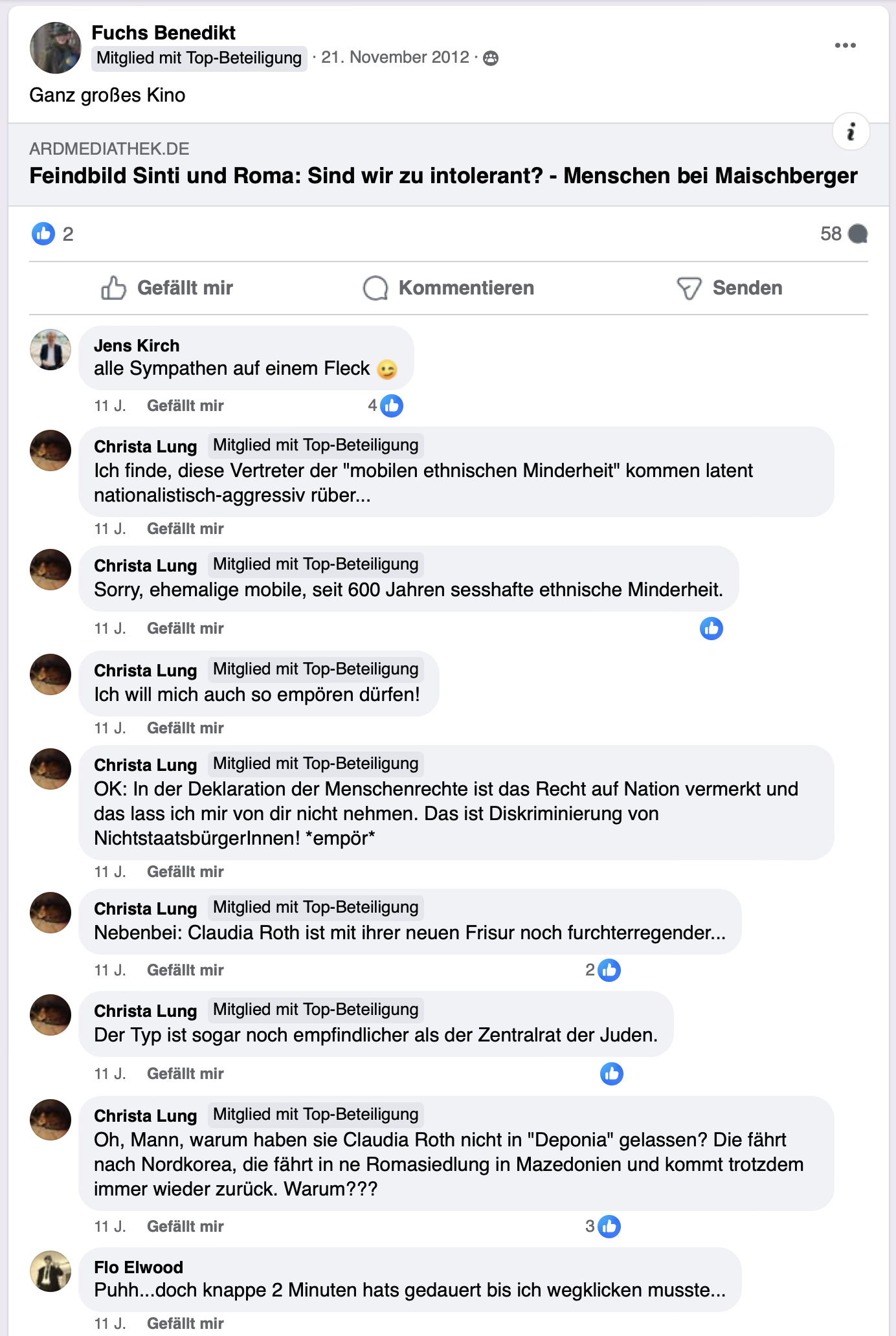The width and height of the screenshot is (896, 1336).
Task: Click the 21. November 2012 post timestamp
Action: (395, 58)
